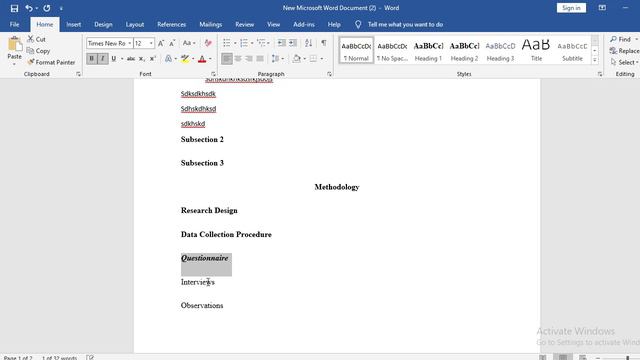Apply the Title style
This screenshot has width=640, height=360.
[536, 51]
